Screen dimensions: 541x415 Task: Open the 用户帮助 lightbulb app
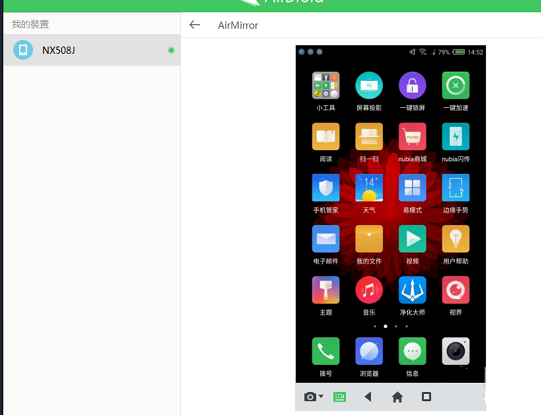point(455,239)
